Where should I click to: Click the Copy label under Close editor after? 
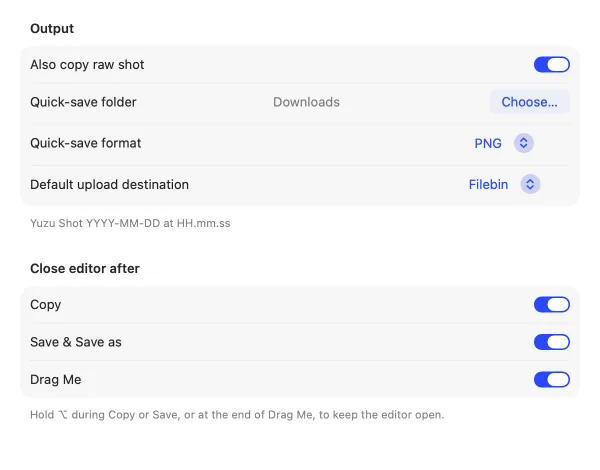46,305
